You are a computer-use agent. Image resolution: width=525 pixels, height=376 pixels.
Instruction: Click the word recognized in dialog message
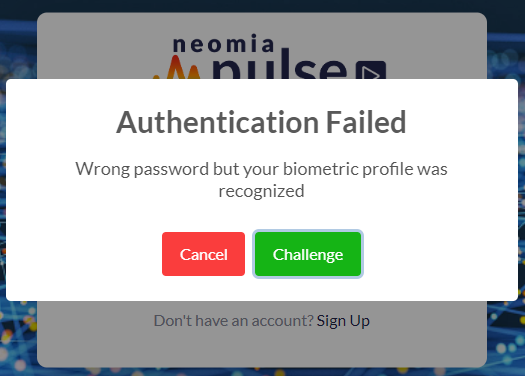261,192
